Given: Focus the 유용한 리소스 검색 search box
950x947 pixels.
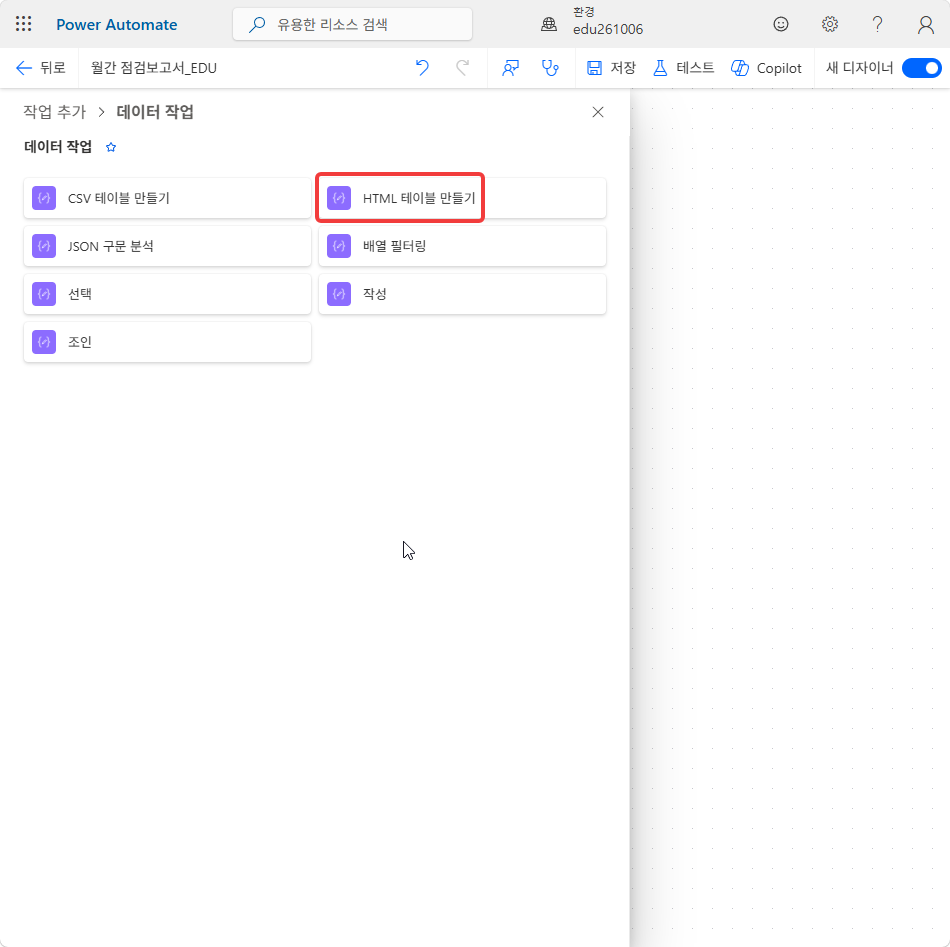Looking at the screenshot, I should point(352,24).
